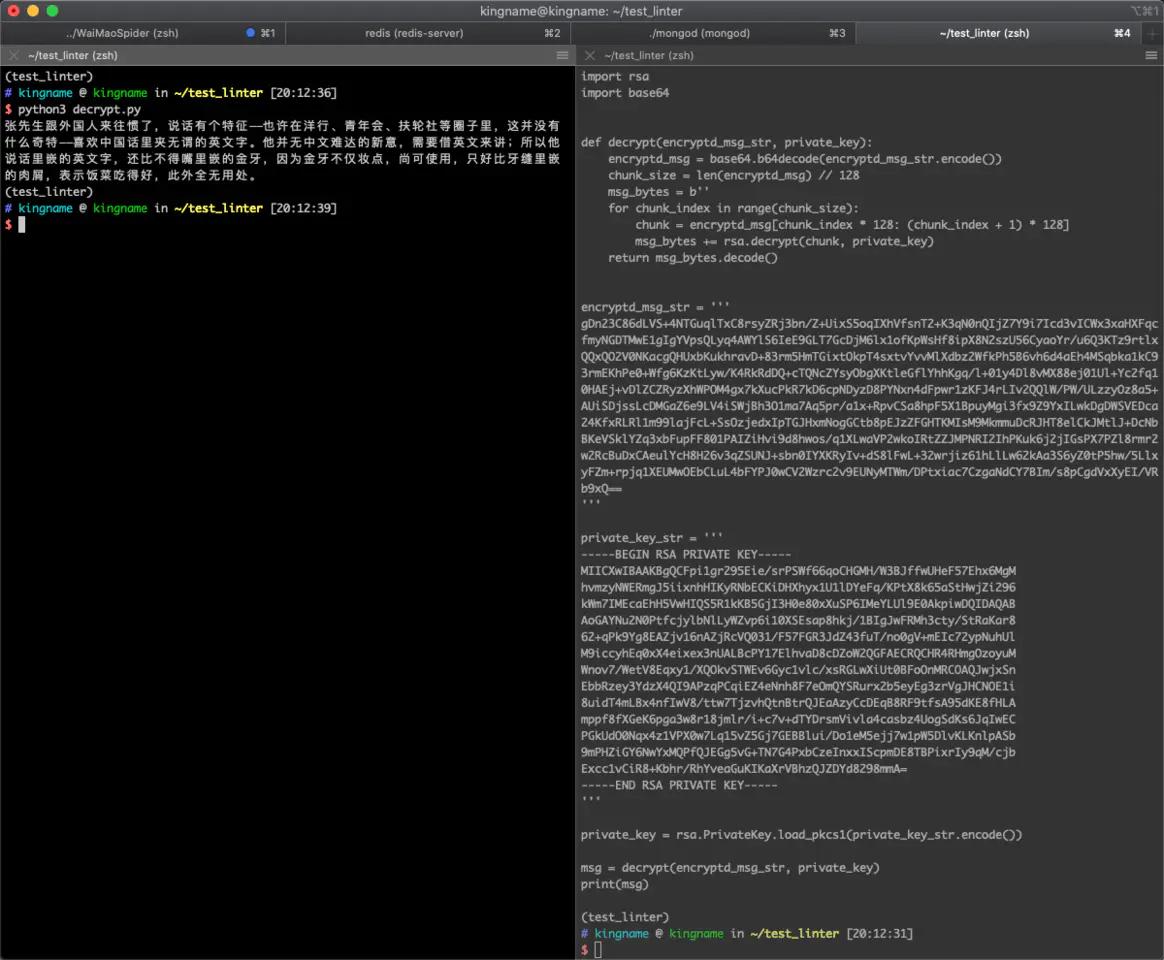Viewport: 1164px width, 960px height.
Task: Switch to the ../WaiMaoSpider (zsh) tab
Action: [122, 33]
